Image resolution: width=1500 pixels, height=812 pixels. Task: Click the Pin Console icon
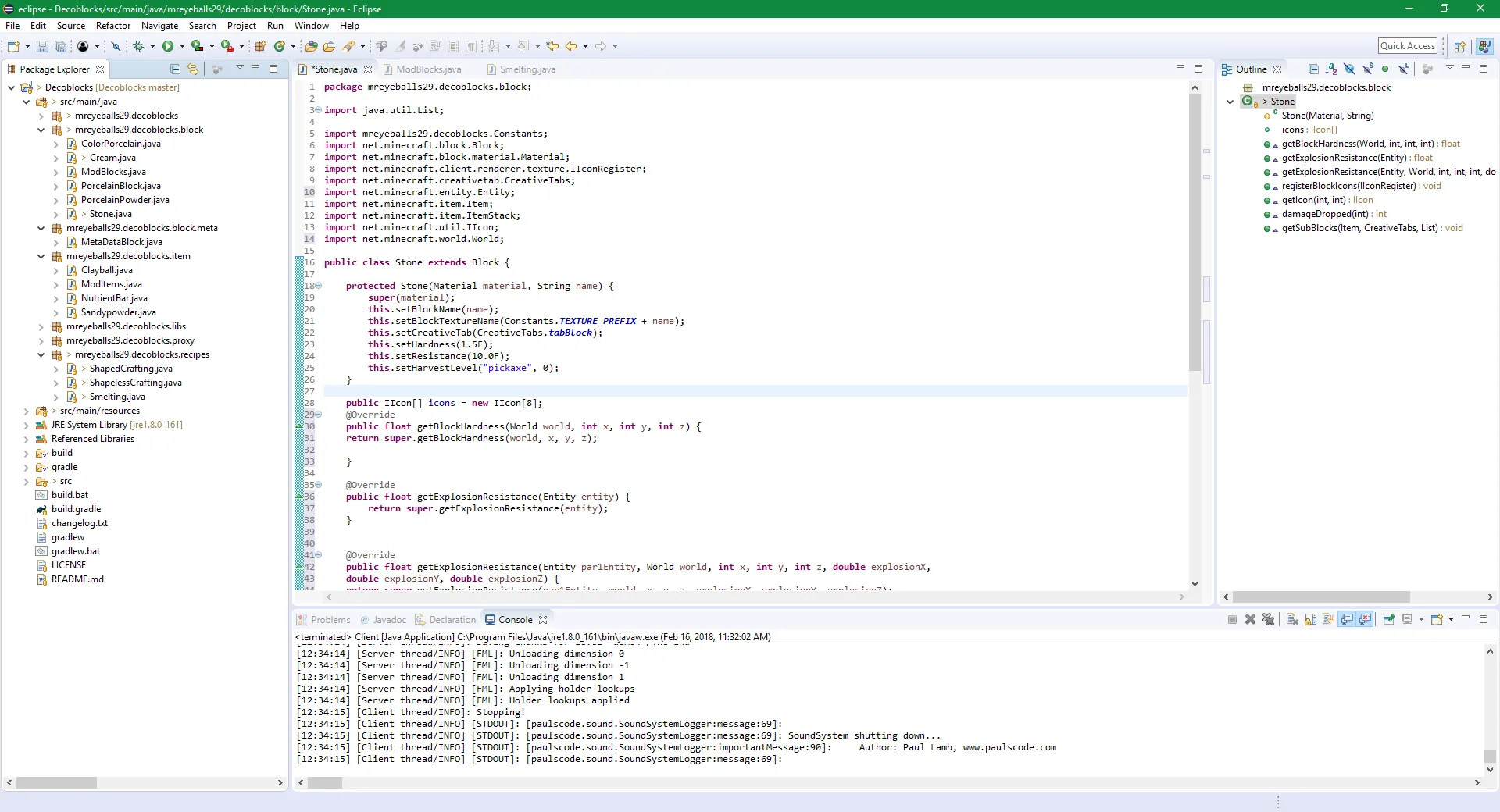coord(1388,620)
